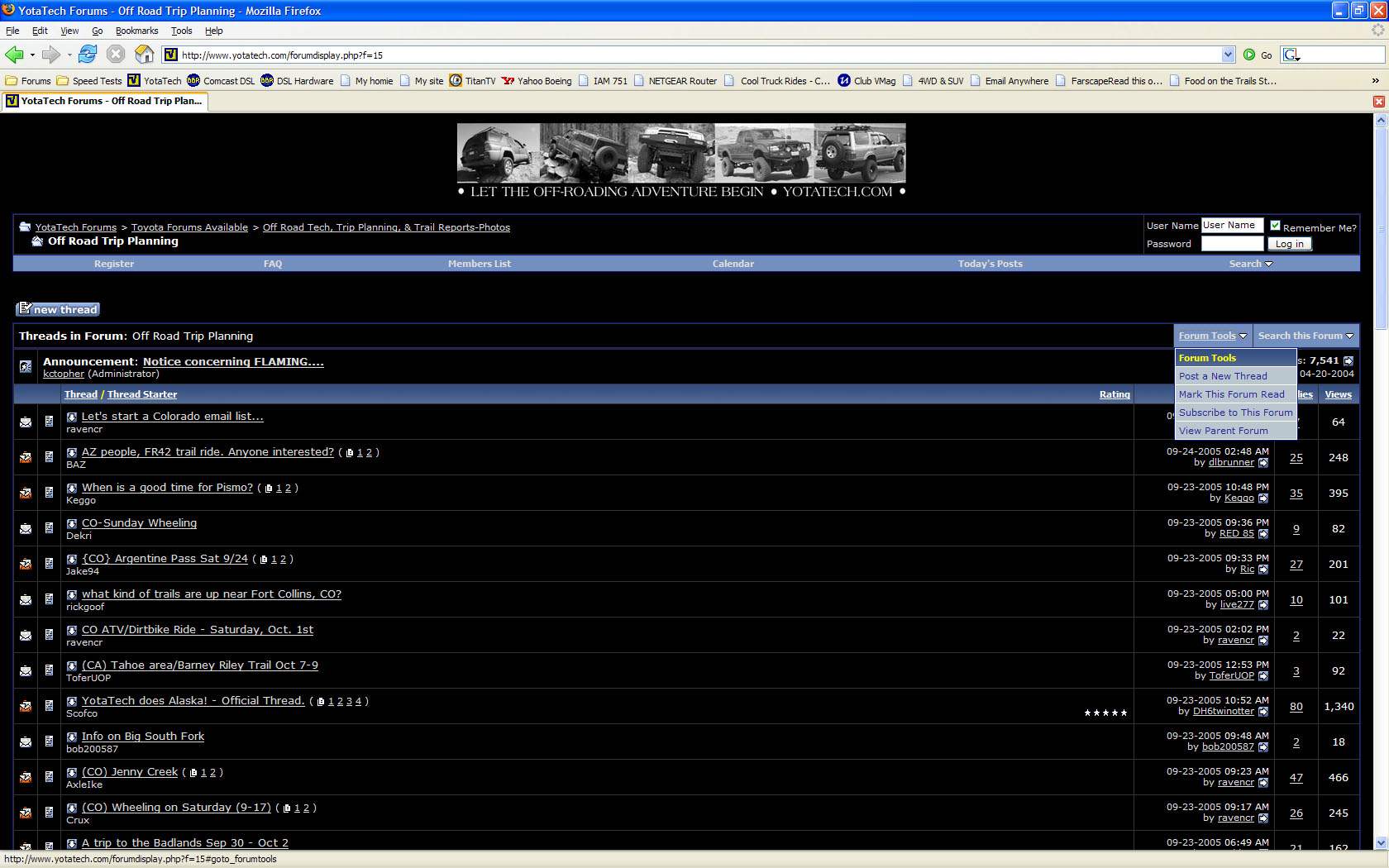
Task: Click the Stop loading icon
Action: [116, 55]
